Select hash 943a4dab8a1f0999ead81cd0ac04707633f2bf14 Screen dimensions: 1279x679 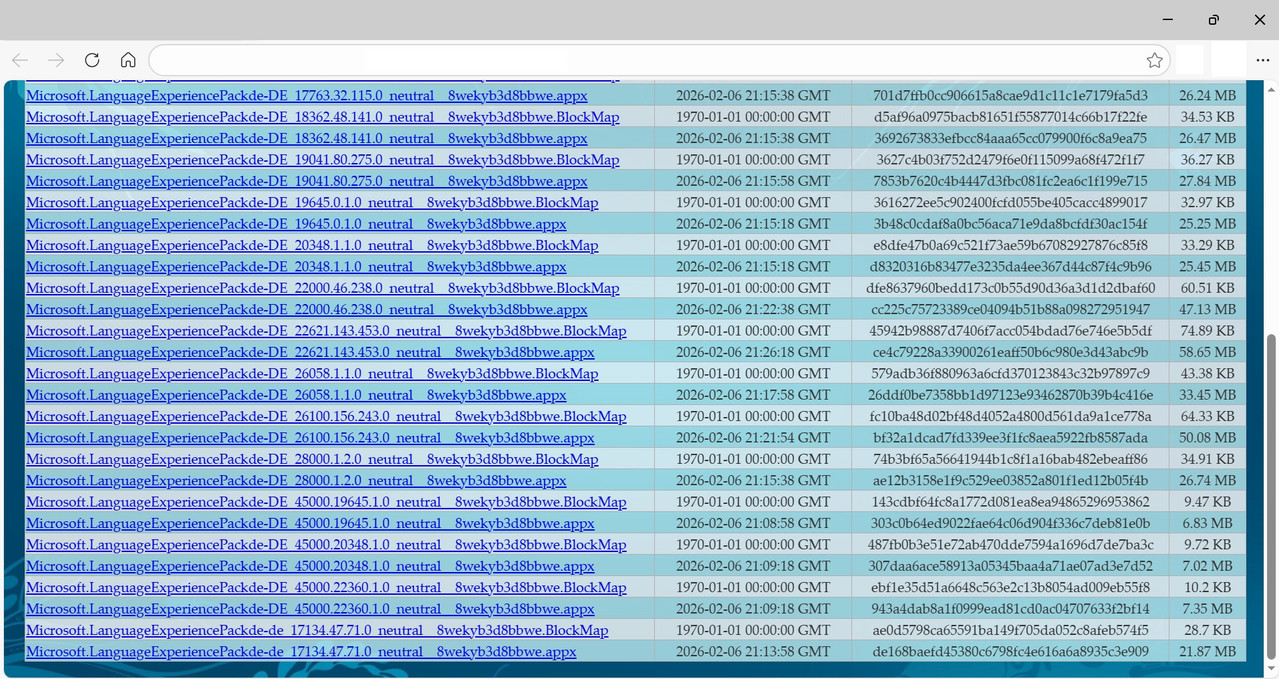click(1010, 609)
